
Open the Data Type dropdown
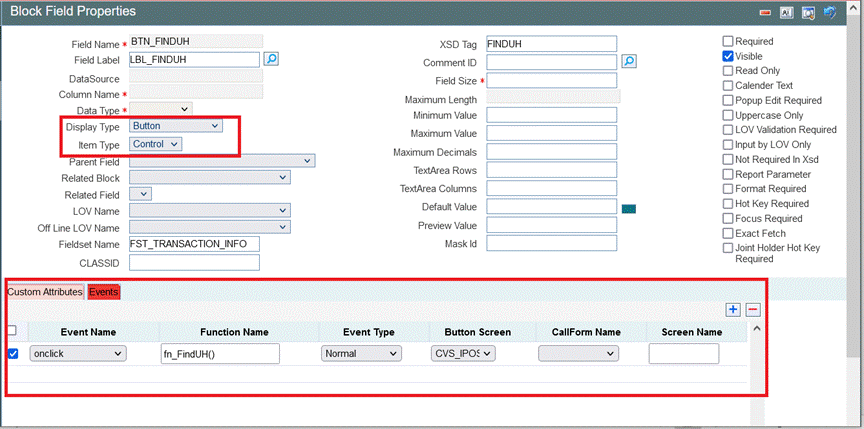[x=161, y=110]
